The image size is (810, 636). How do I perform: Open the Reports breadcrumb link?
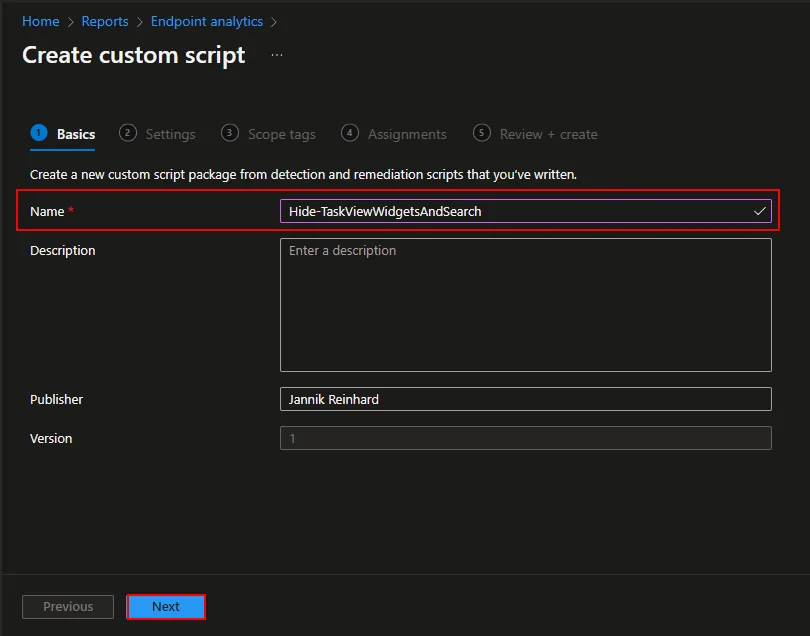tap(105, 21)
